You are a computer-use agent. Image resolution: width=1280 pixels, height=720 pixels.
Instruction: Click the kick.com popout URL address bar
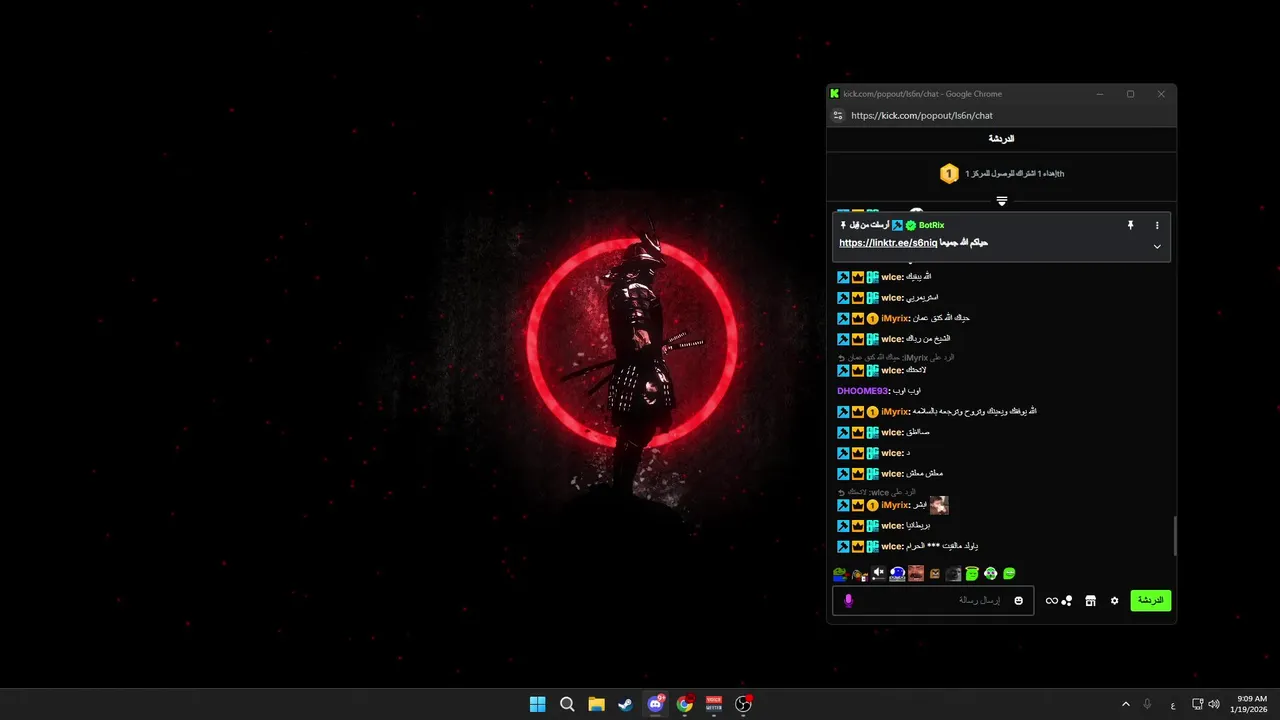point(922,115)
